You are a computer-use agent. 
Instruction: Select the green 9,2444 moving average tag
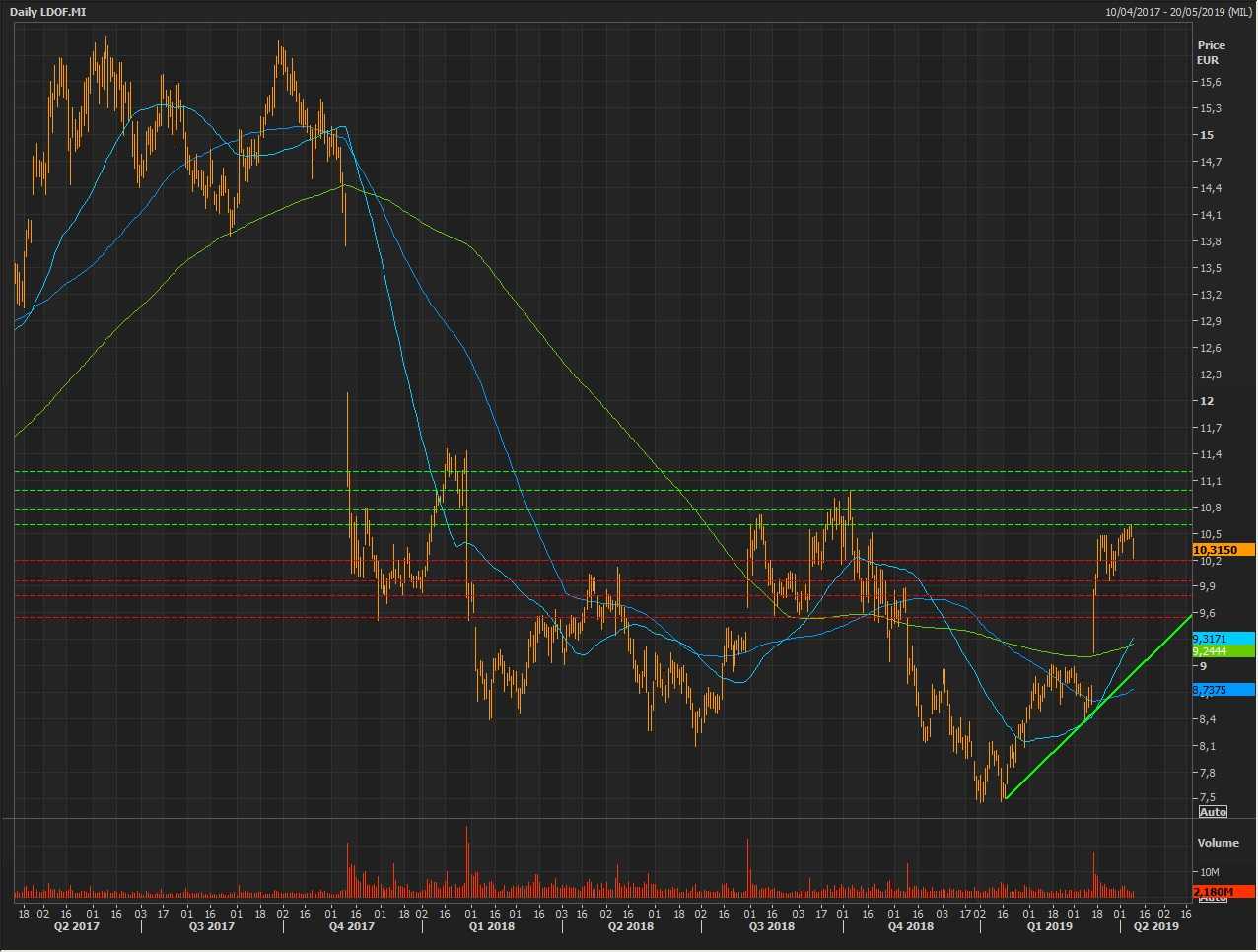(1223, 651)
